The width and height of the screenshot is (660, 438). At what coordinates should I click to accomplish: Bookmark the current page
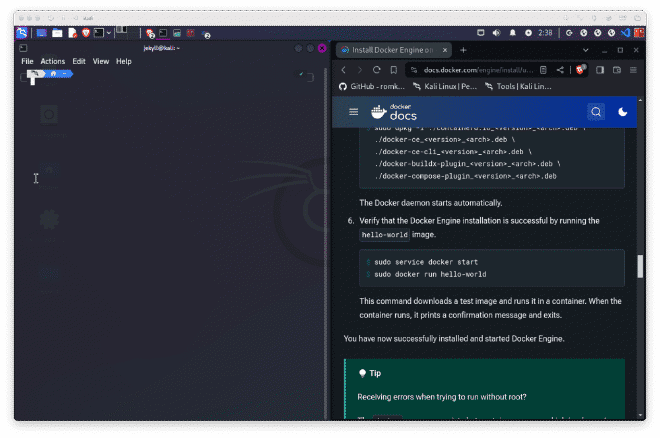click(x=394, y=70)
